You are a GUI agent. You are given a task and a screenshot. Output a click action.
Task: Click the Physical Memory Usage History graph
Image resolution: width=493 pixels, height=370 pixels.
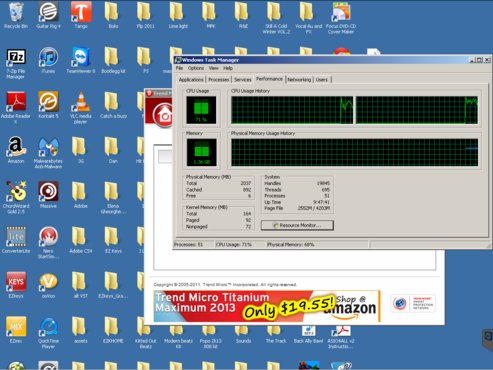coord(355,152)
